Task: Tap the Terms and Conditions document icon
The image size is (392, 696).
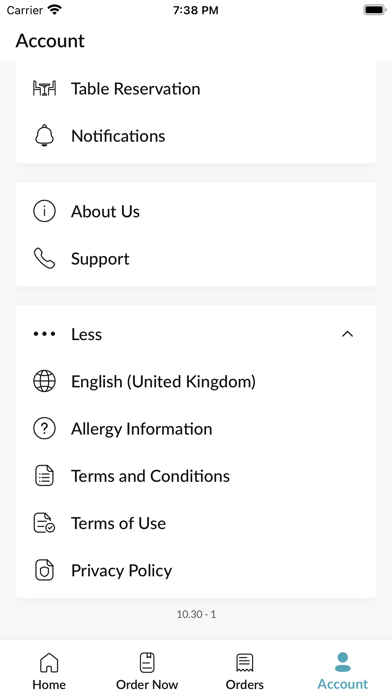Action: pos(44,476)
